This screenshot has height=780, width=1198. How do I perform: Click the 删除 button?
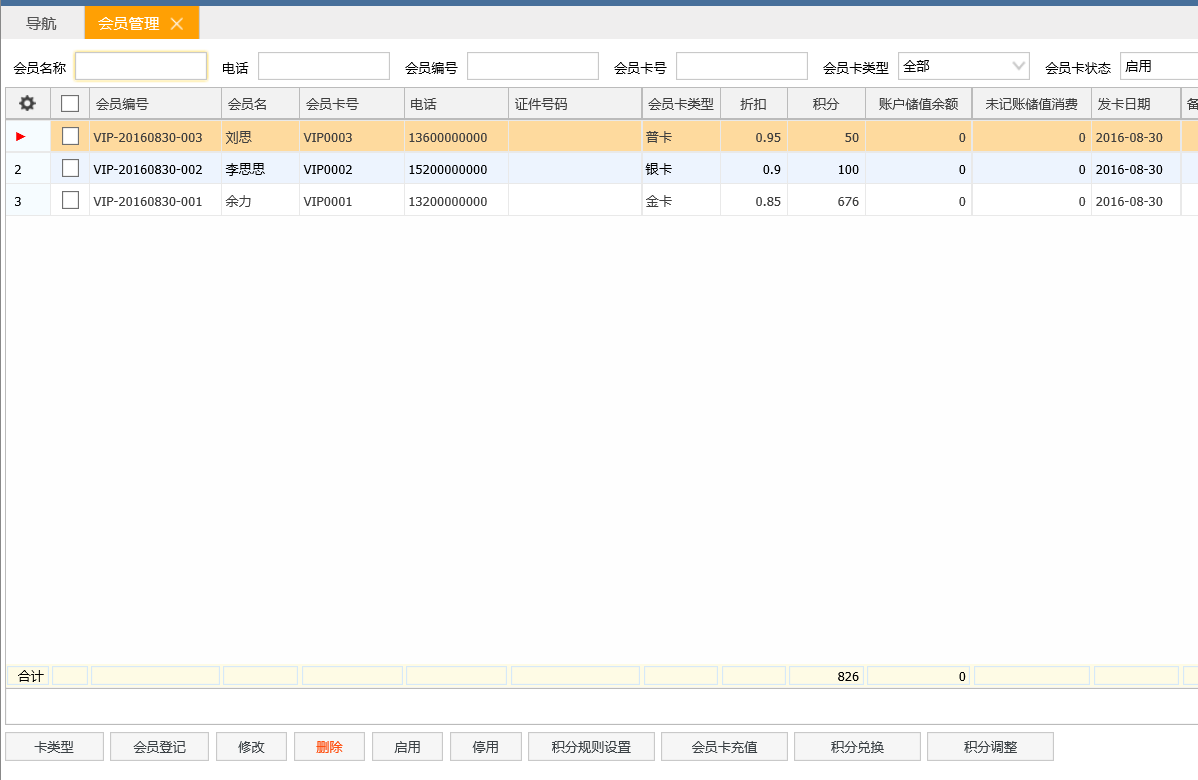coord(329,746)
